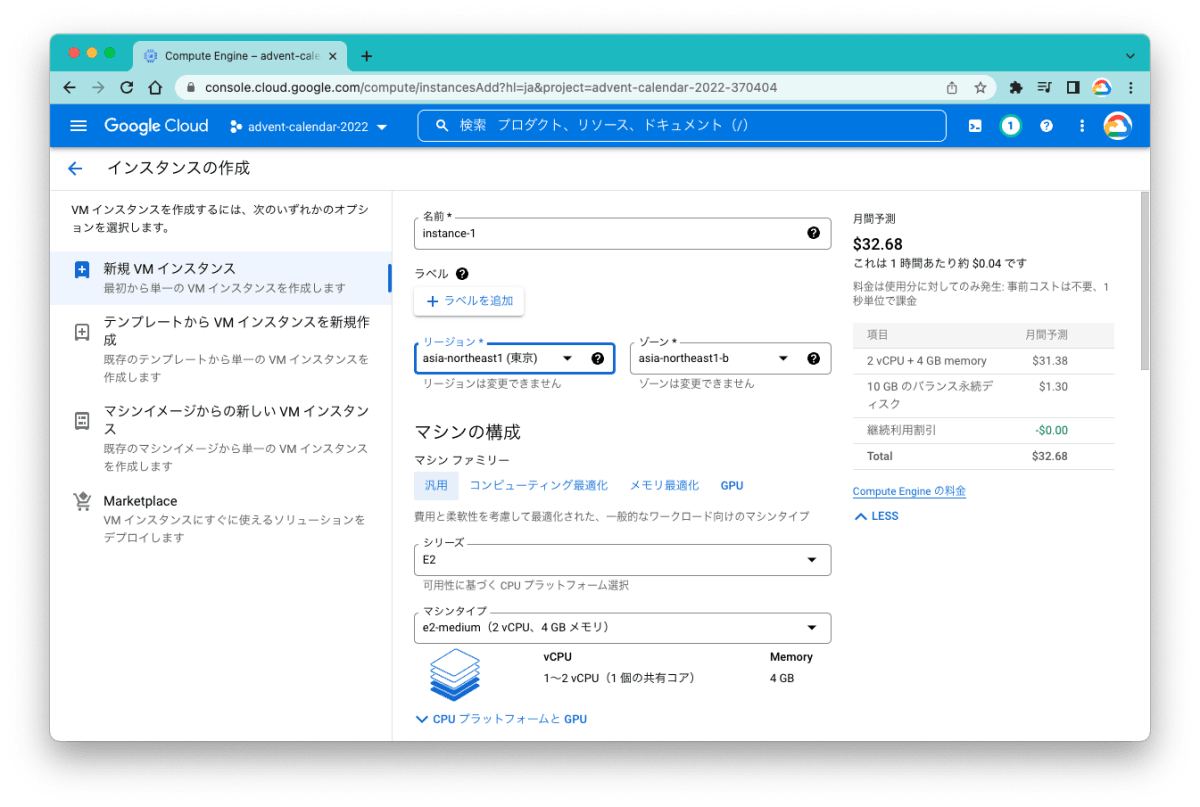The width and height of the screenshot is (1200, 807).
Task: Click the help icon in the リージョン field
Action: coord(598,358)
